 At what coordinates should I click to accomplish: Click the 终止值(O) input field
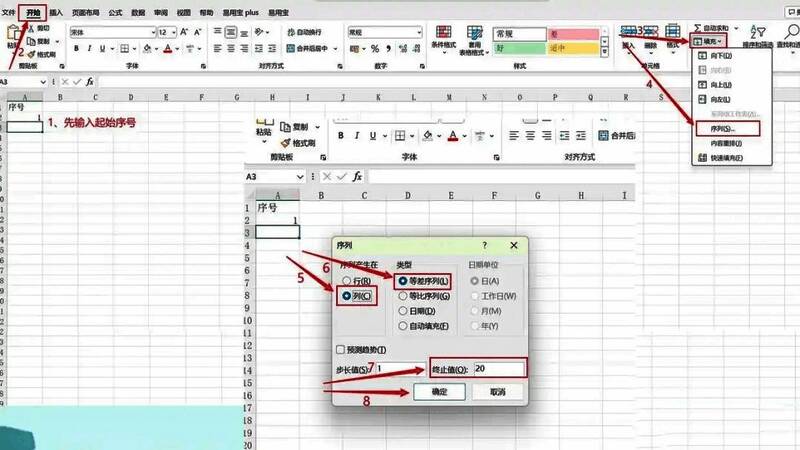[498, 369]
